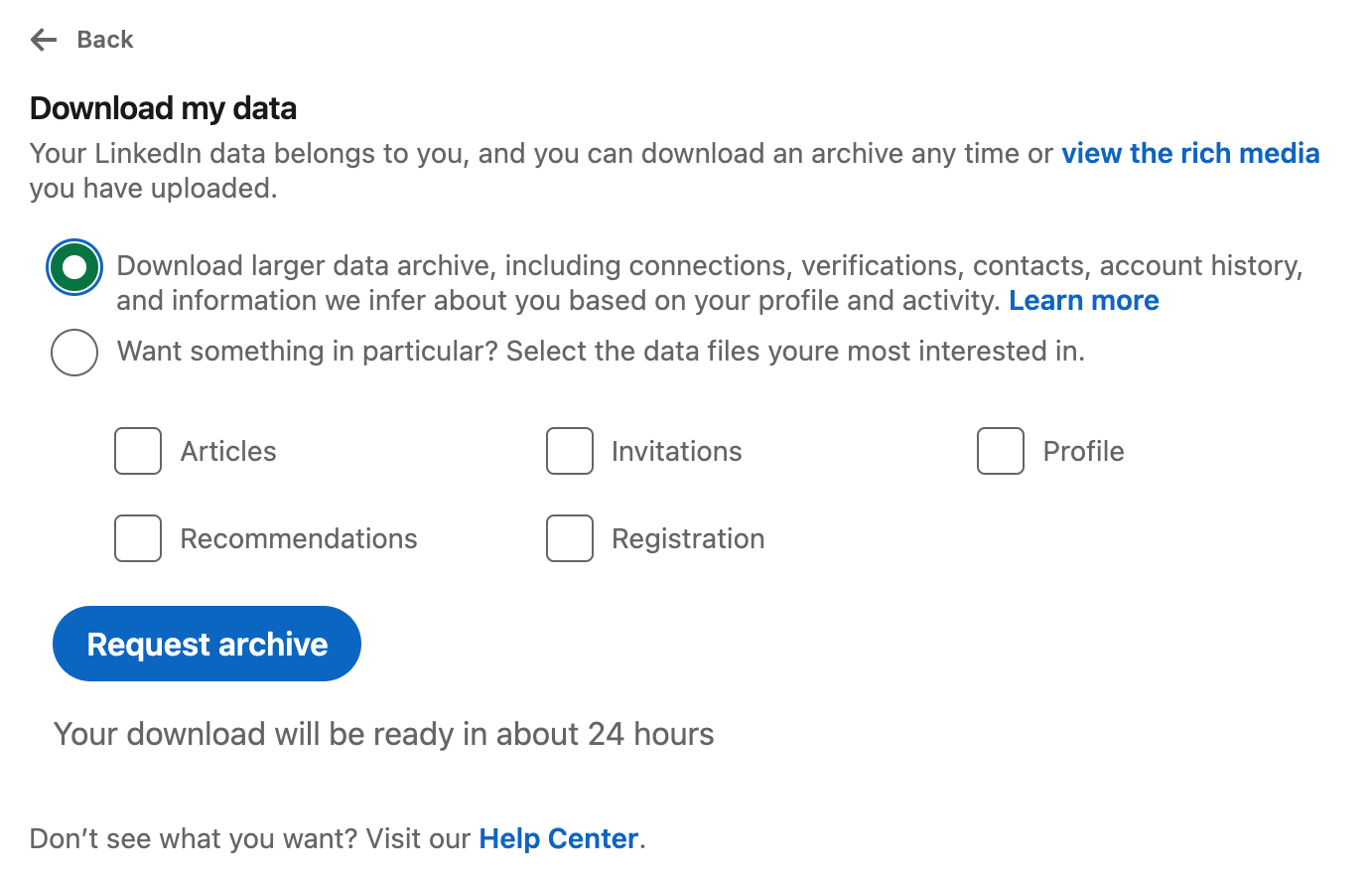Check the Profile checkbox
The image size is (1372, 878).
(1001, 451)
